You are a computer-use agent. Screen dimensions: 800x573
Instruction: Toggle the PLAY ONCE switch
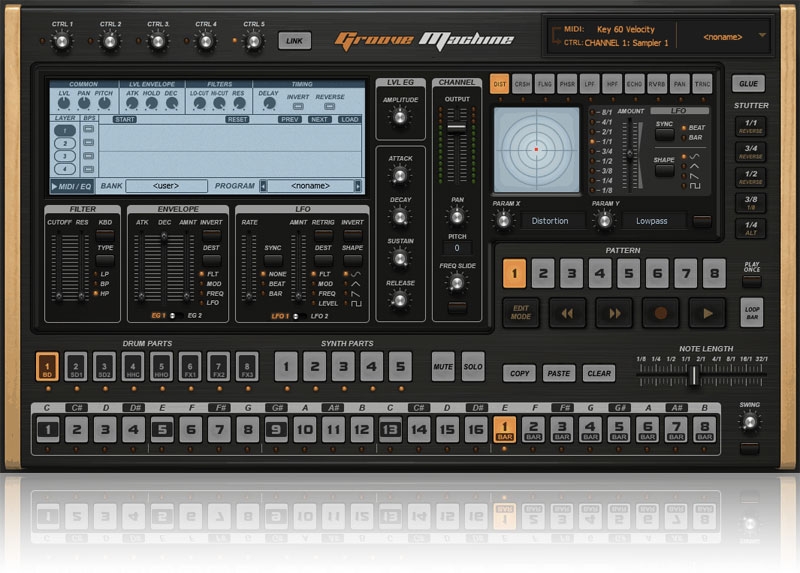(x=752, y=281)
